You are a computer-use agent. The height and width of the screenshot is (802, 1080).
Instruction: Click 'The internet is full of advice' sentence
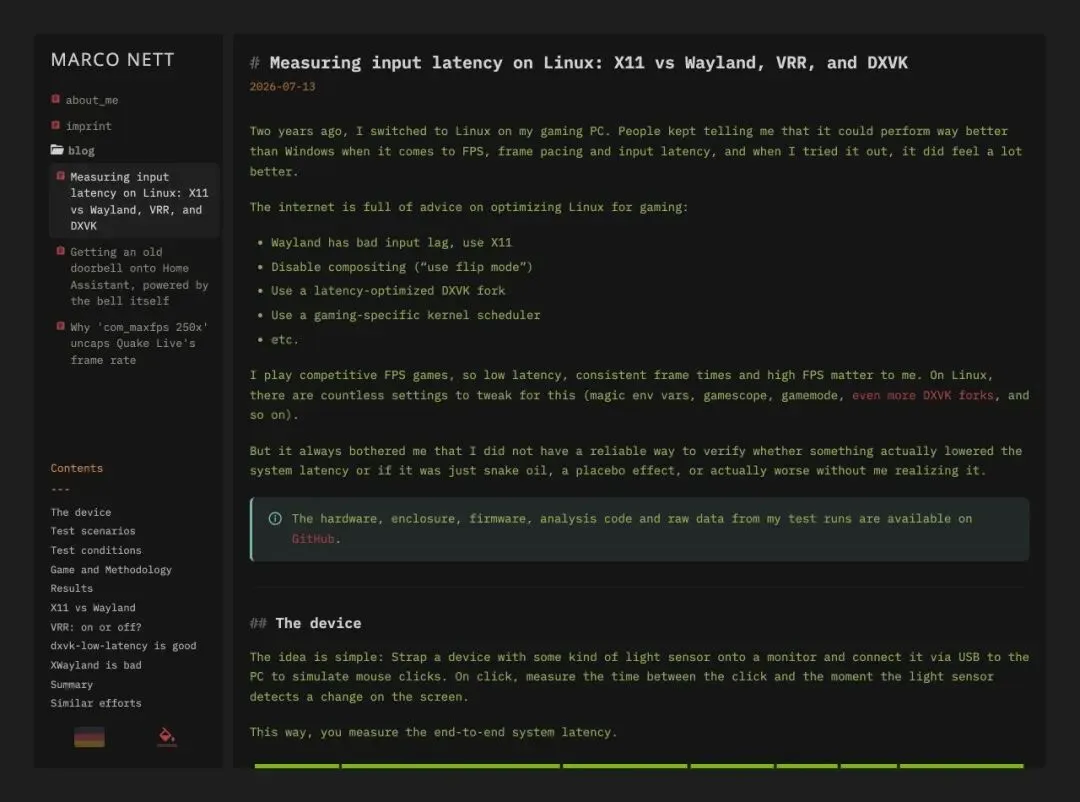point(468,207)
